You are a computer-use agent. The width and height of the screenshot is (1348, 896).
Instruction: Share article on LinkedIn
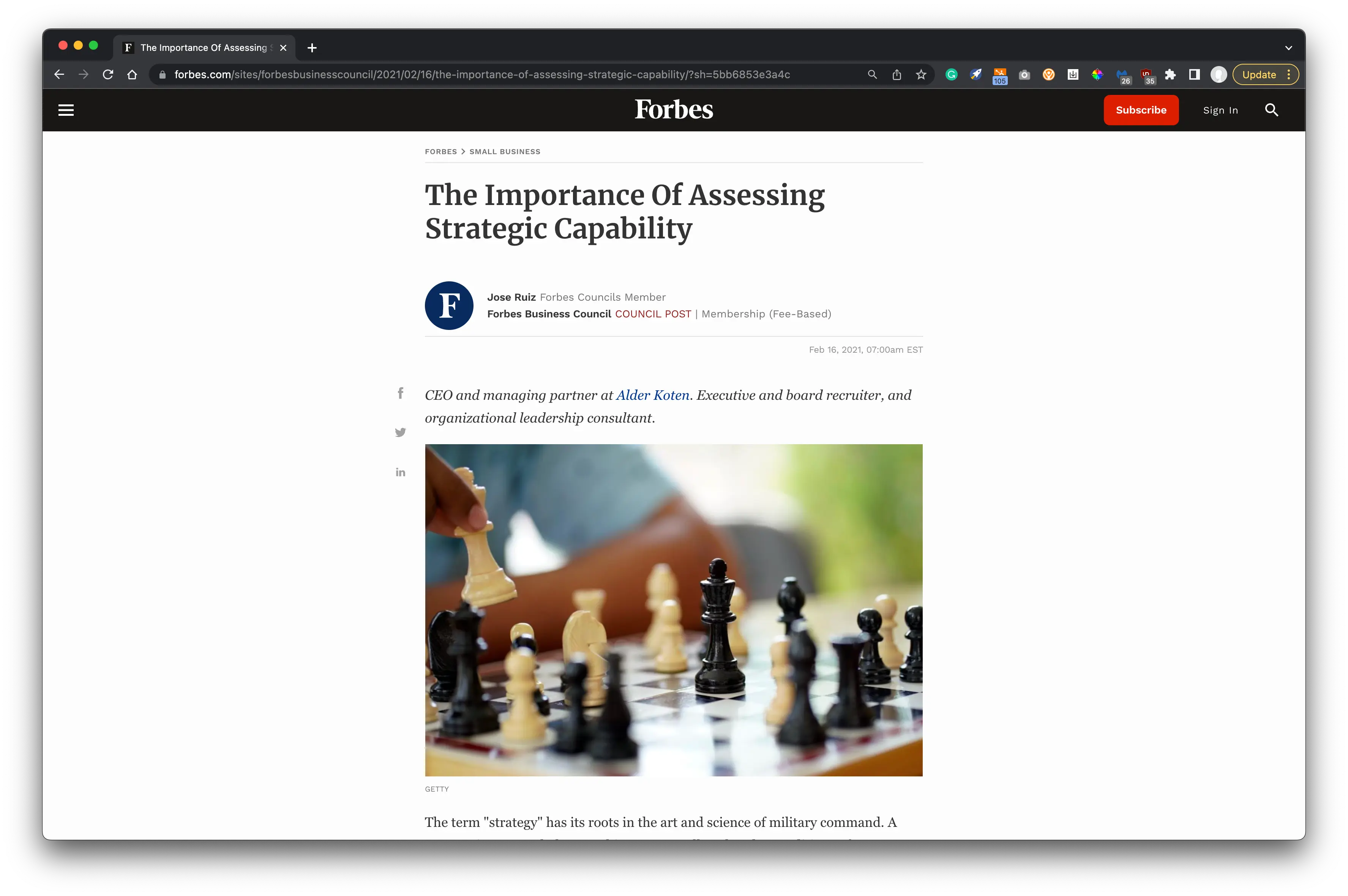tap(401, 472)
